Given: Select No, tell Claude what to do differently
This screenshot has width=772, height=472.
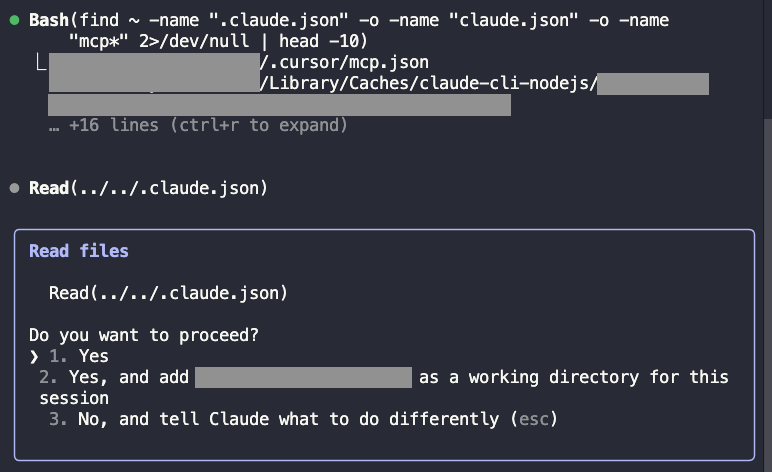Looking at the screenshot, I should pos(303,419).
